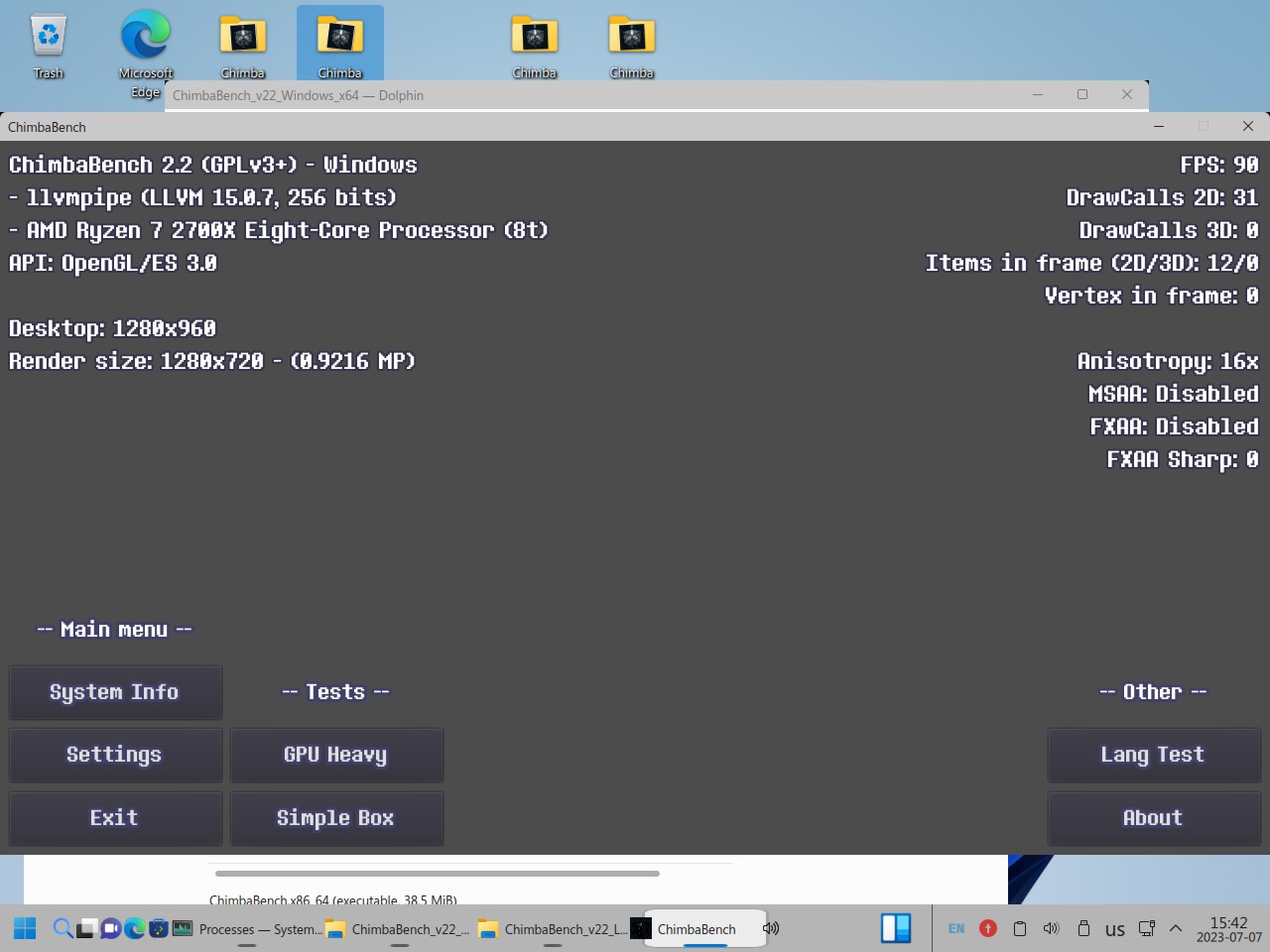Click the 'ChimbaBench 2.2 (GPLv3+) - Windows' heading

click(x=213, y=165)
